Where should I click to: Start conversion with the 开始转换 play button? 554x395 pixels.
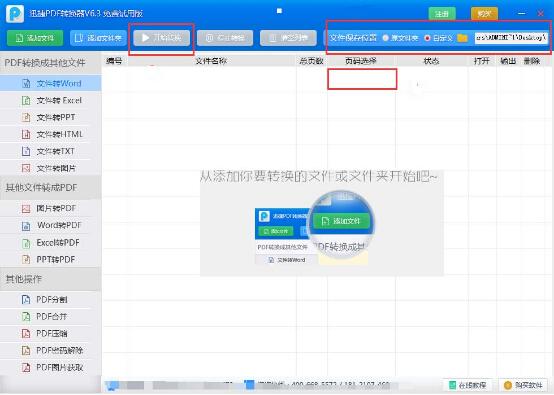pyautogui.click(x=162, y=38)
